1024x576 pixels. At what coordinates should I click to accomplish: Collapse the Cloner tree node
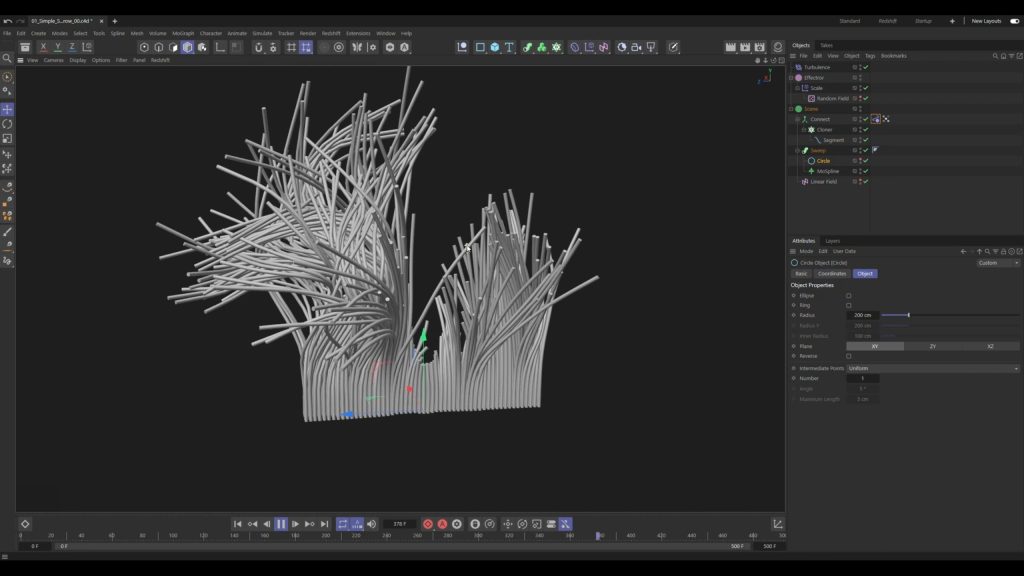pyautogui.click(x=804, y=130)
